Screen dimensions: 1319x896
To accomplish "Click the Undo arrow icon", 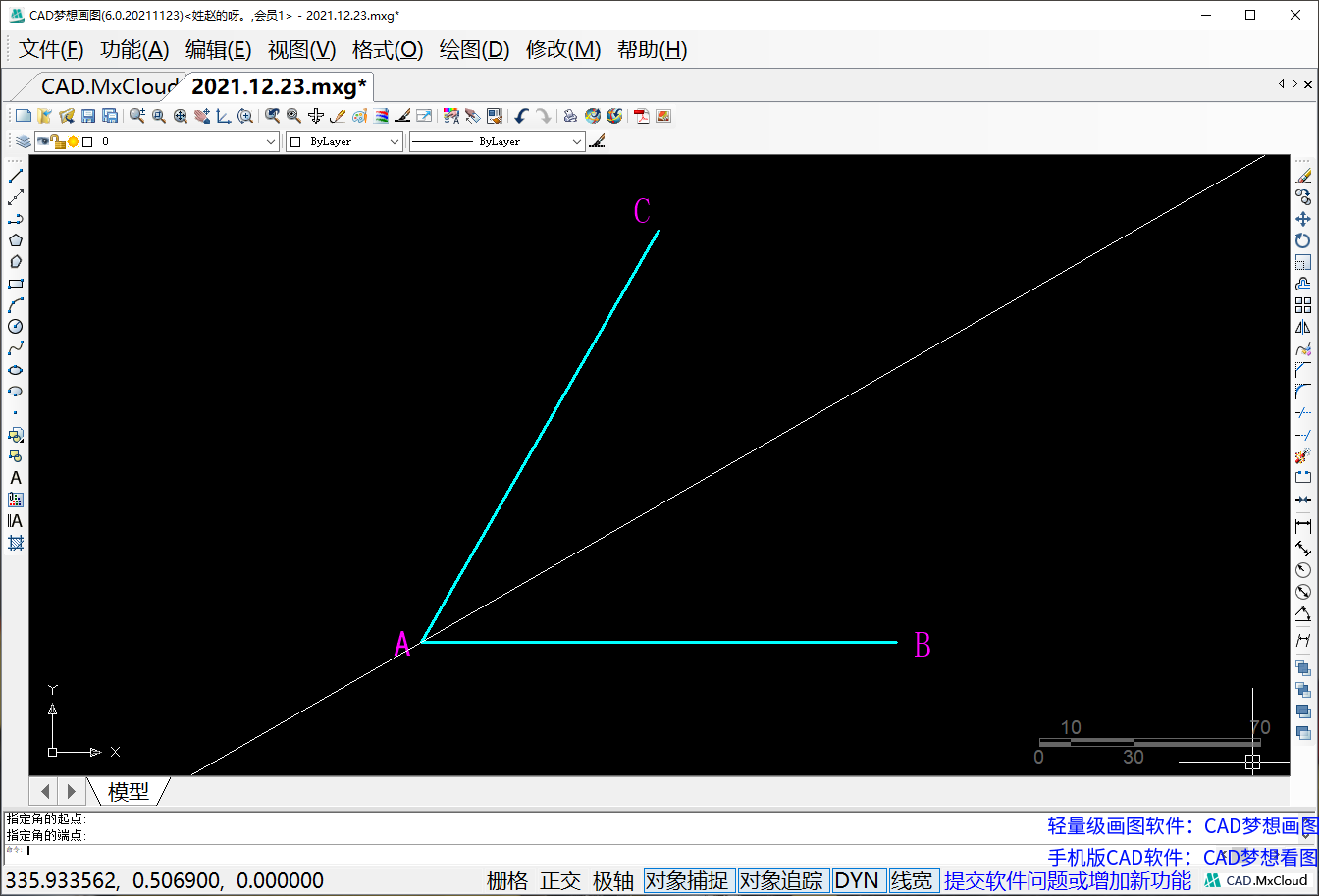I will pyautogui.click(x=521, y=116).
